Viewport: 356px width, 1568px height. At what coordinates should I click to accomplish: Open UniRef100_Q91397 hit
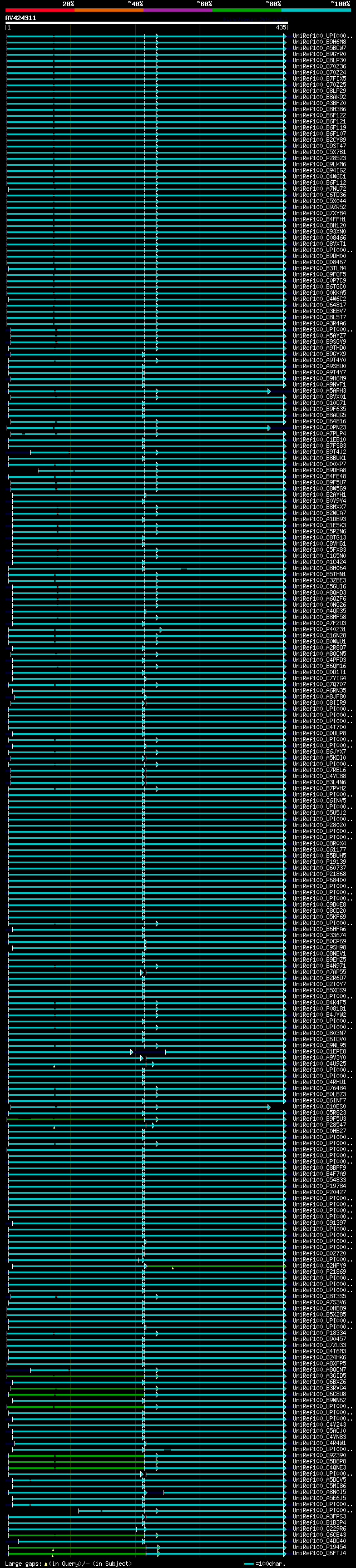click(x=319, y=1223)
